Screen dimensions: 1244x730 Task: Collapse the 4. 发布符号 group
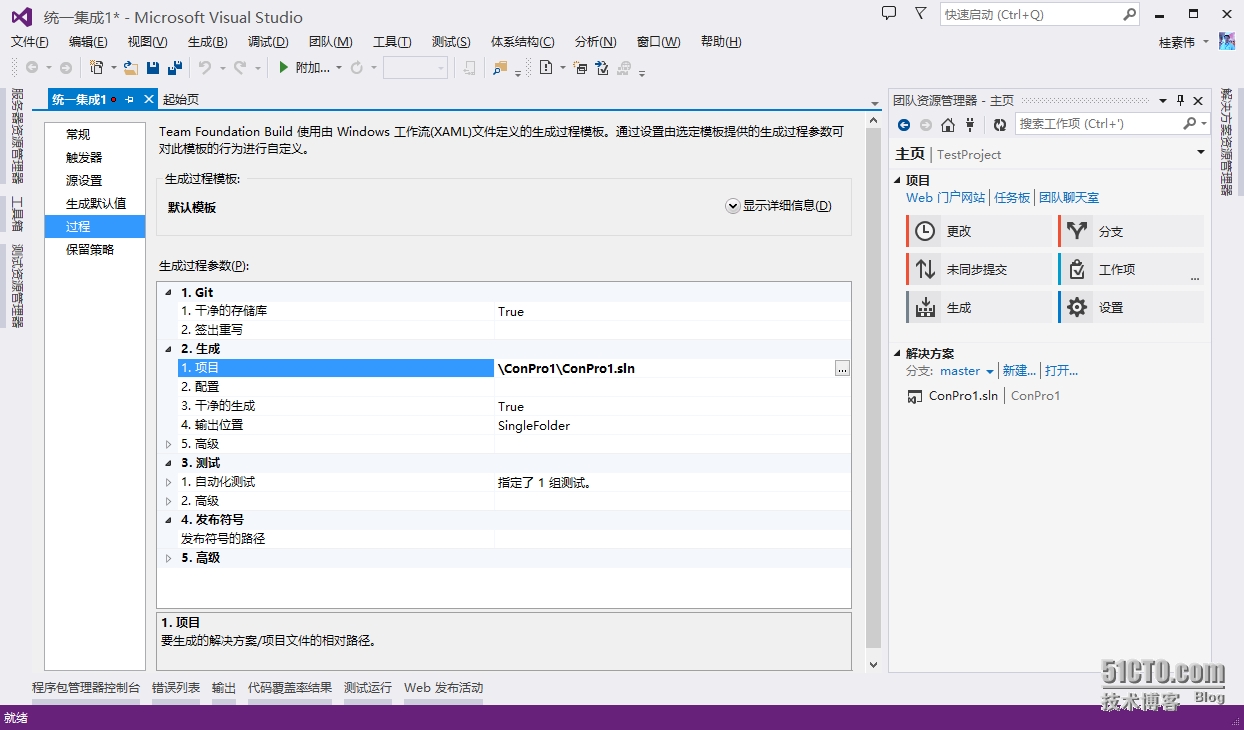pos(168,520)
